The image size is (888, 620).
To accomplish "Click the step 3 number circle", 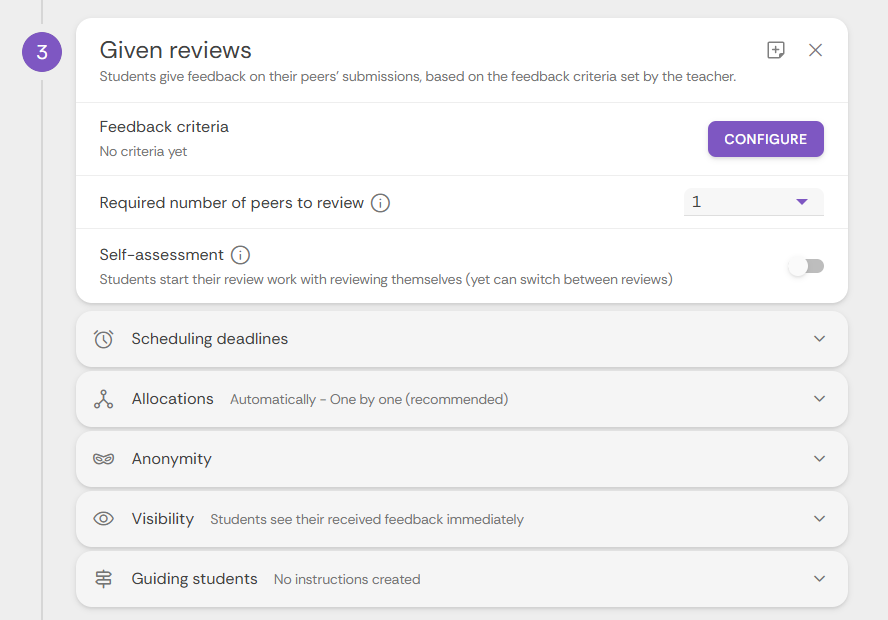I will (42, 53).
